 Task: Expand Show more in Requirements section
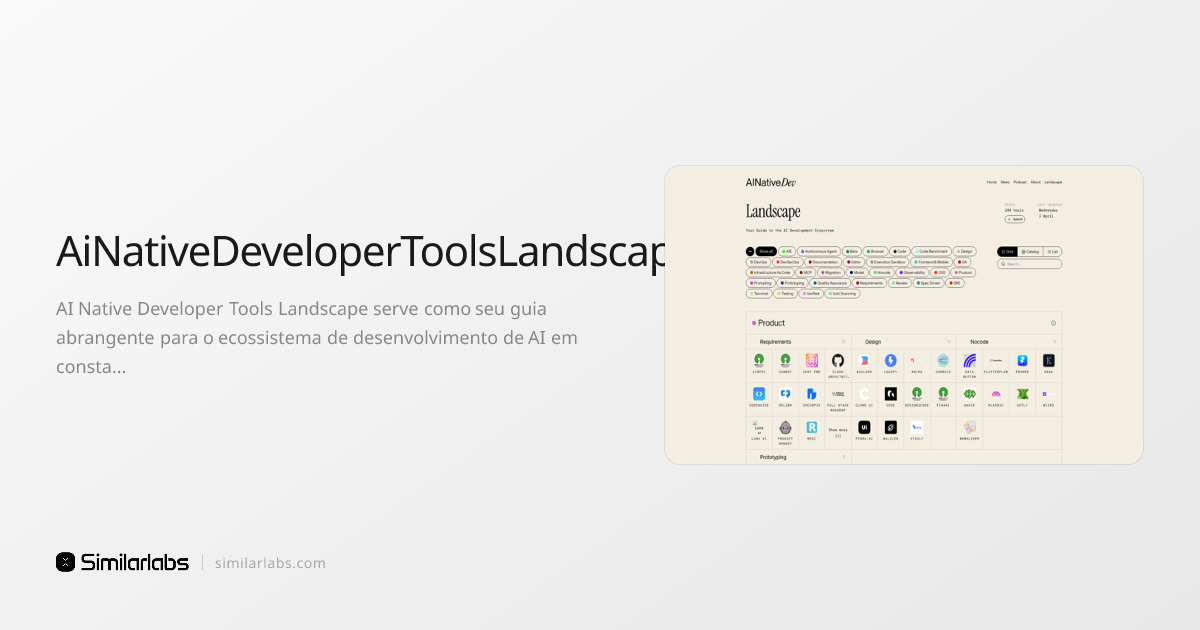(x=838, y=430)
